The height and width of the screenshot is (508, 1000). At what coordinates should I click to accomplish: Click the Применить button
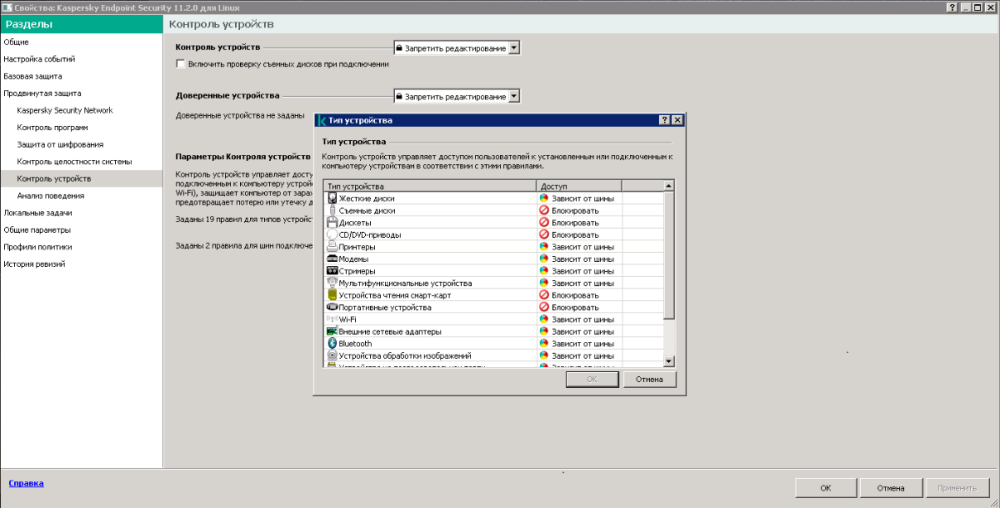(x=957, y=488)
